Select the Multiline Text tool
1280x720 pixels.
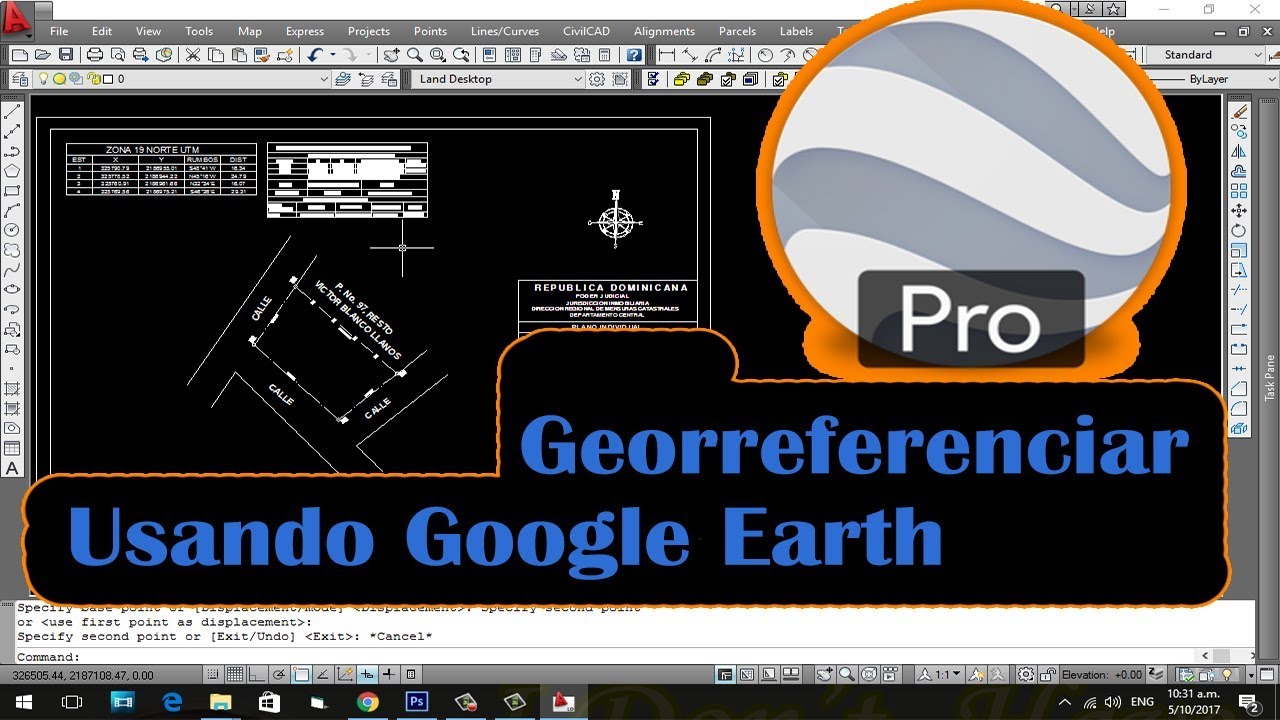12,468
